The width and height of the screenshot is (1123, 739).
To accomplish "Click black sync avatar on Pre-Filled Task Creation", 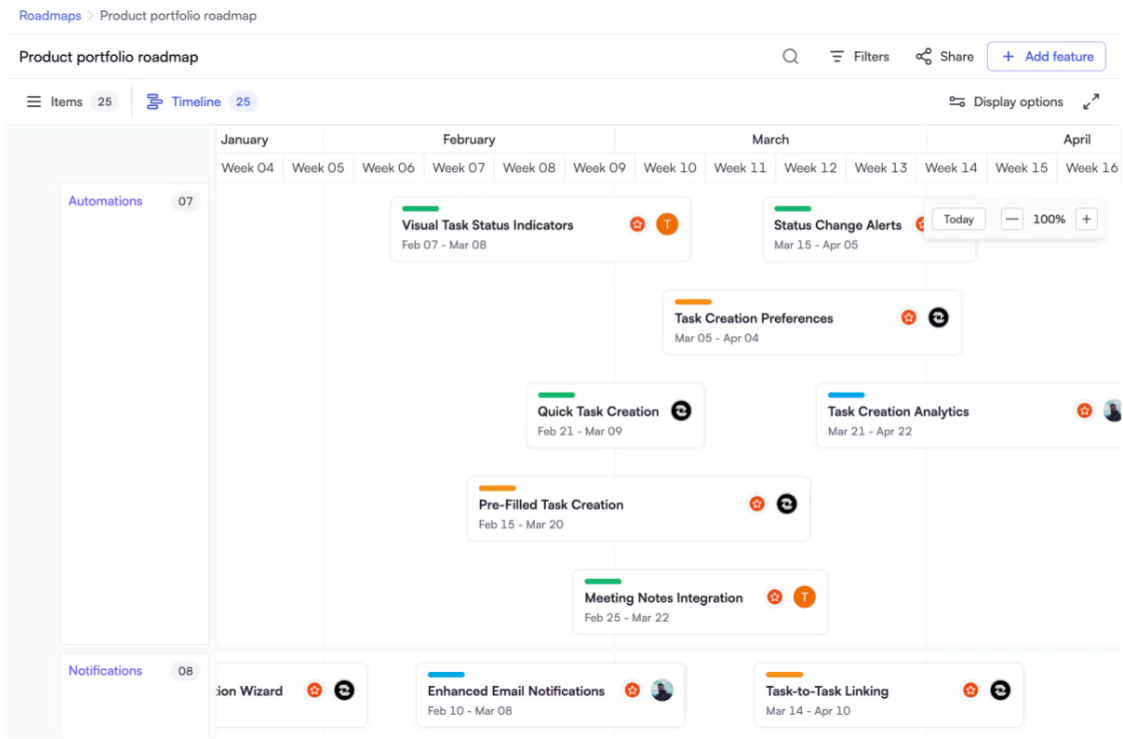I will coord(786,503).
